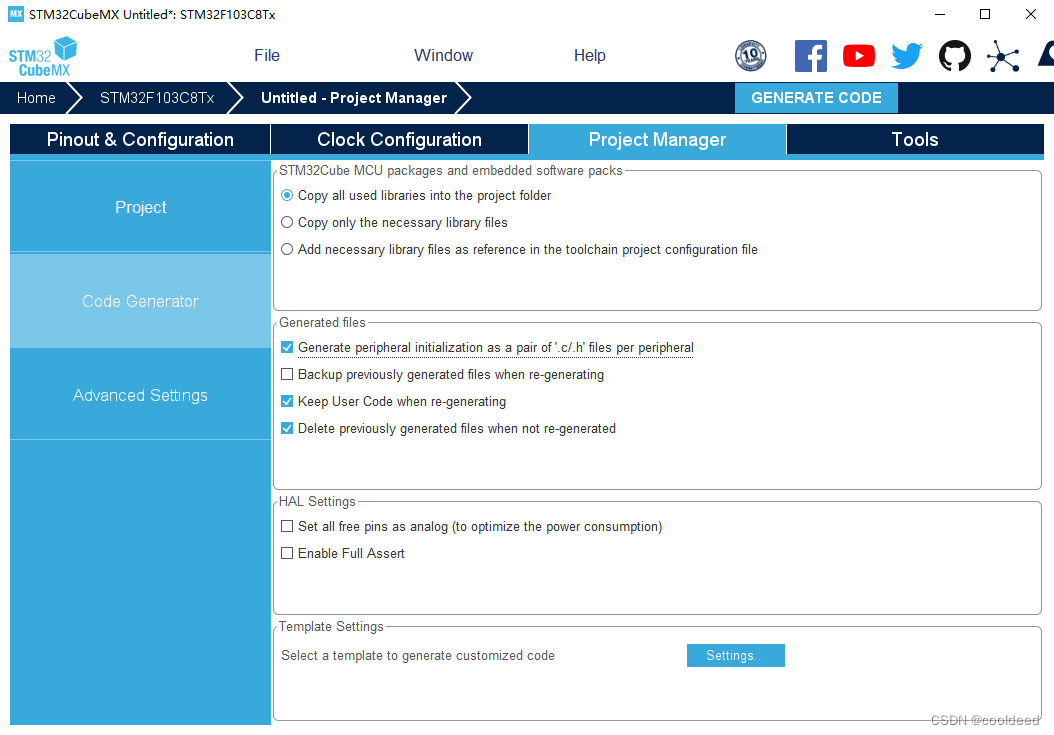Screen dimensions: 1054x735
Task: Toggle Keep User Code when re-generating checkbox
Action: pyautogui.click(x=287, y=401)
